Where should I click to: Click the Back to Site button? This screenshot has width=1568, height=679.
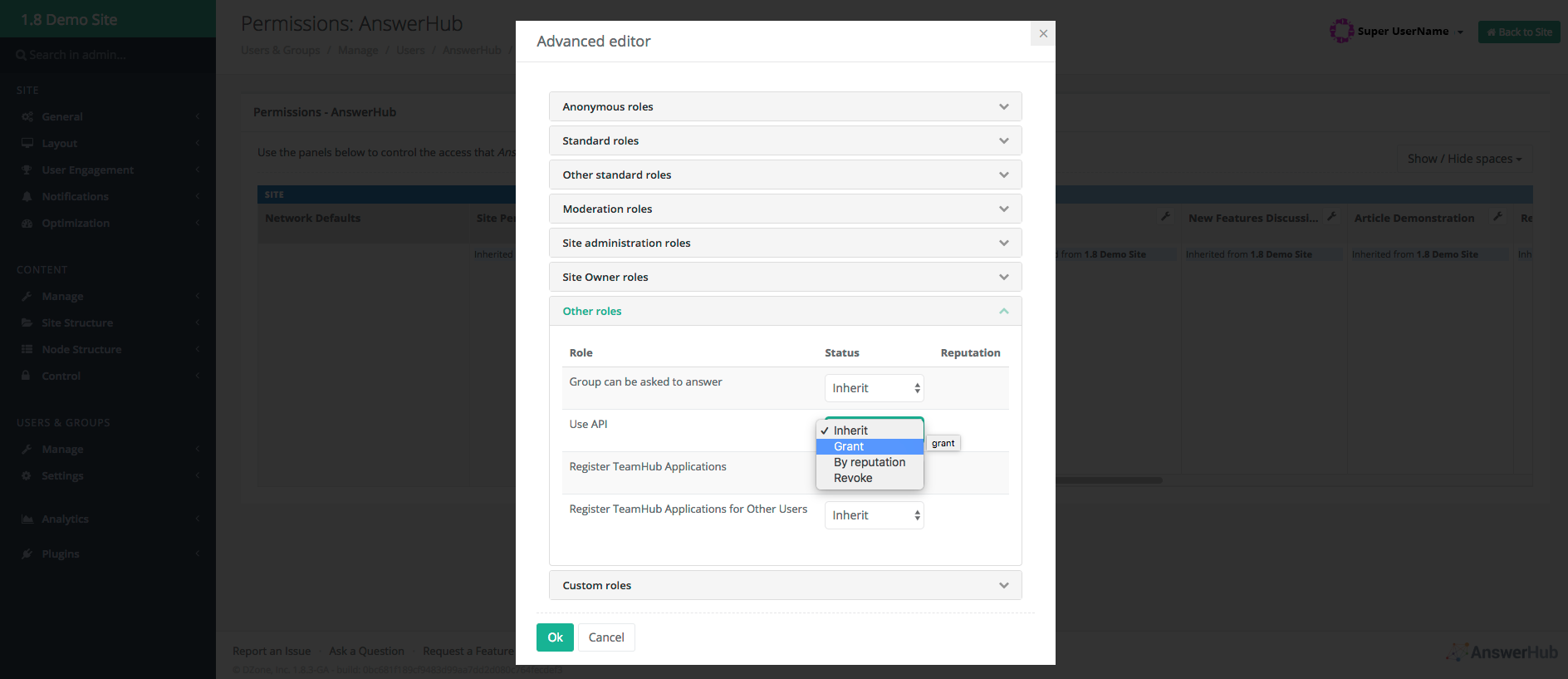tap(1519, 32)
